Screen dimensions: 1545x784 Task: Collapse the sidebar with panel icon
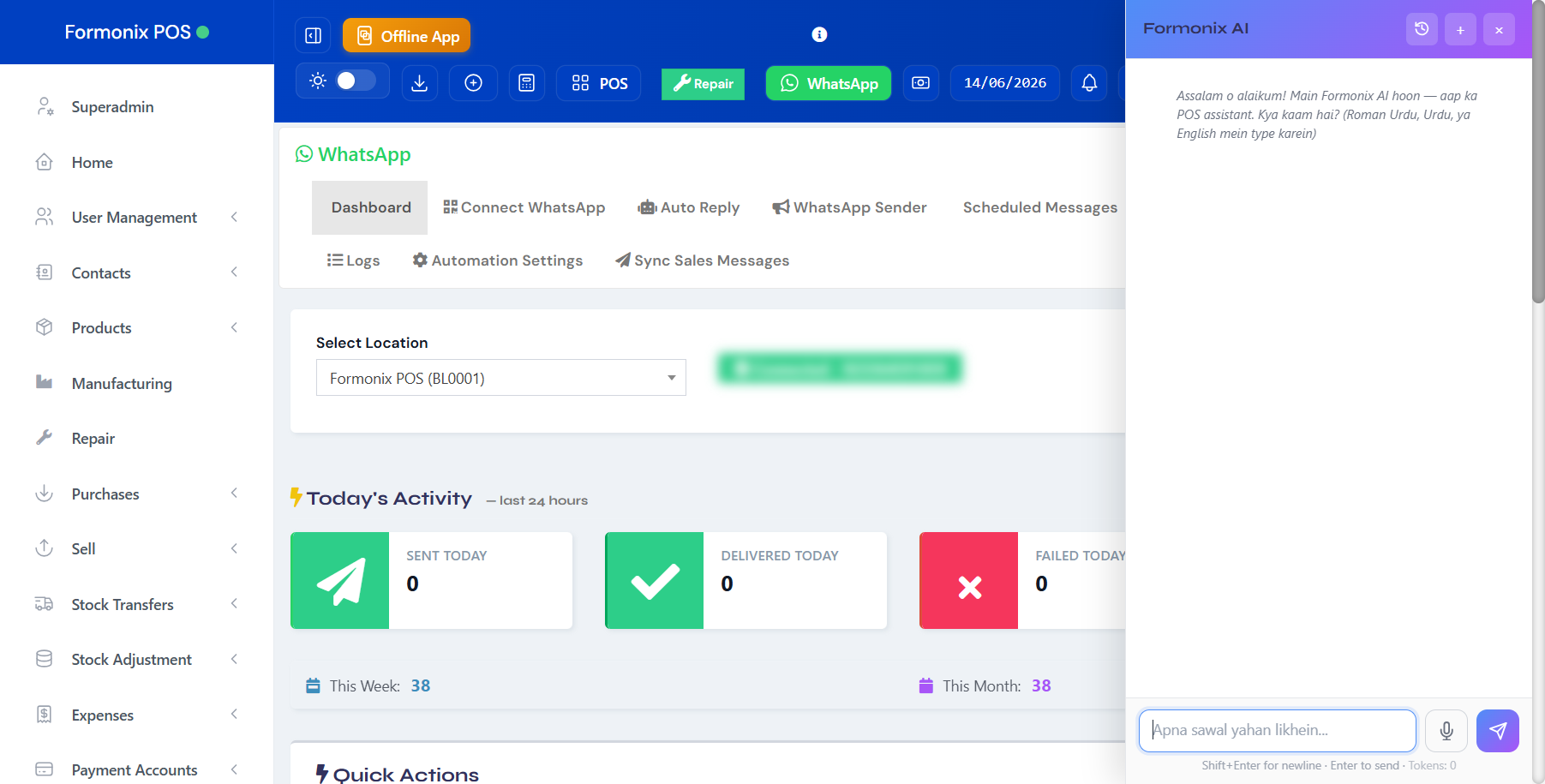click(313, 35)
